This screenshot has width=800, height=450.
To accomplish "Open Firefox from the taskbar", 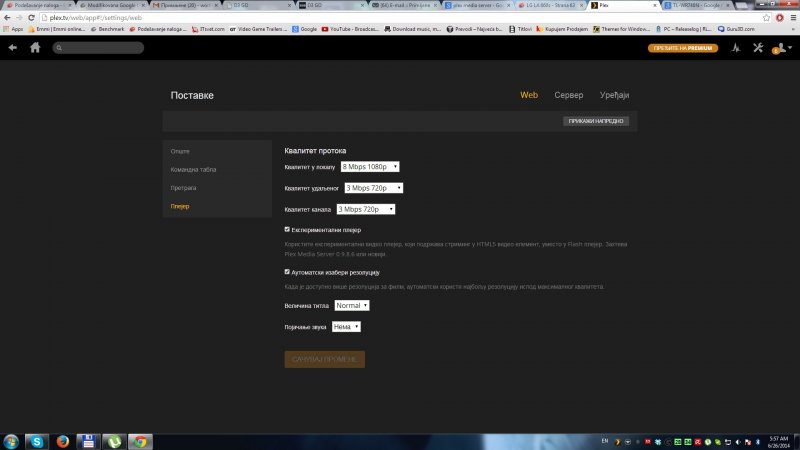I will pos(63,441).
